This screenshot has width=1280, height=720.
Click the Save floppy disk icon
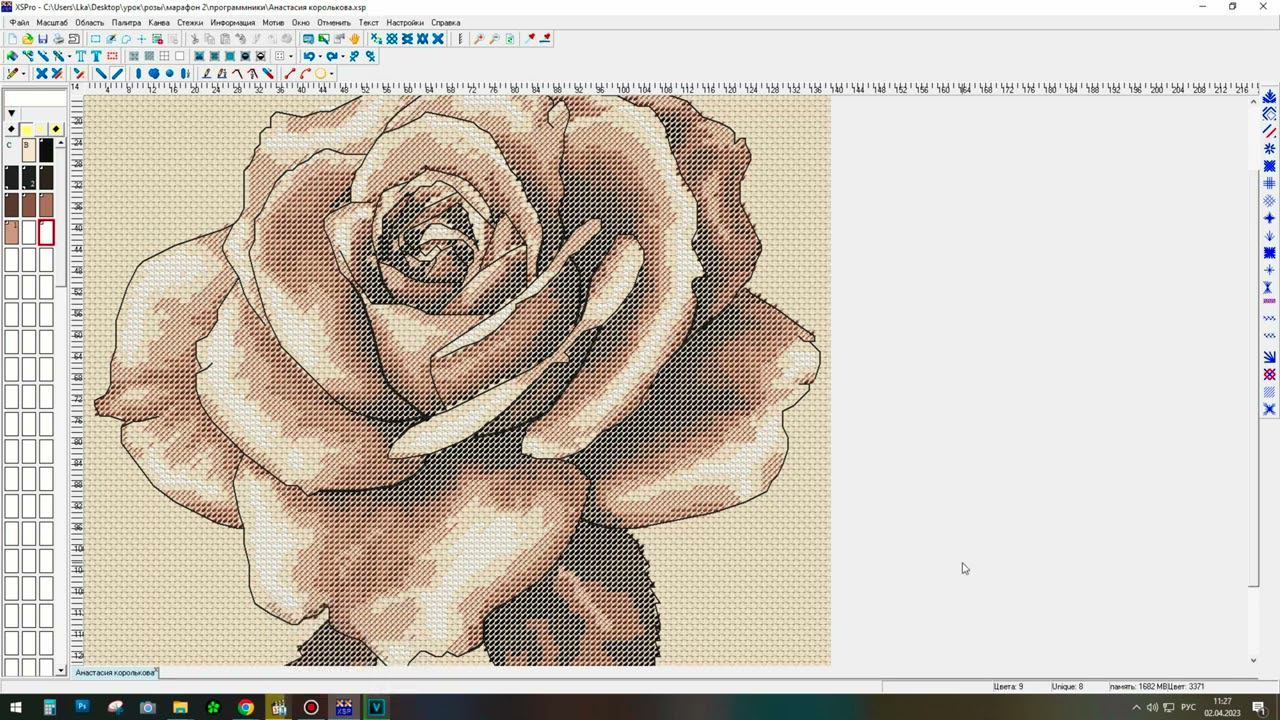[x=42, y=39]
